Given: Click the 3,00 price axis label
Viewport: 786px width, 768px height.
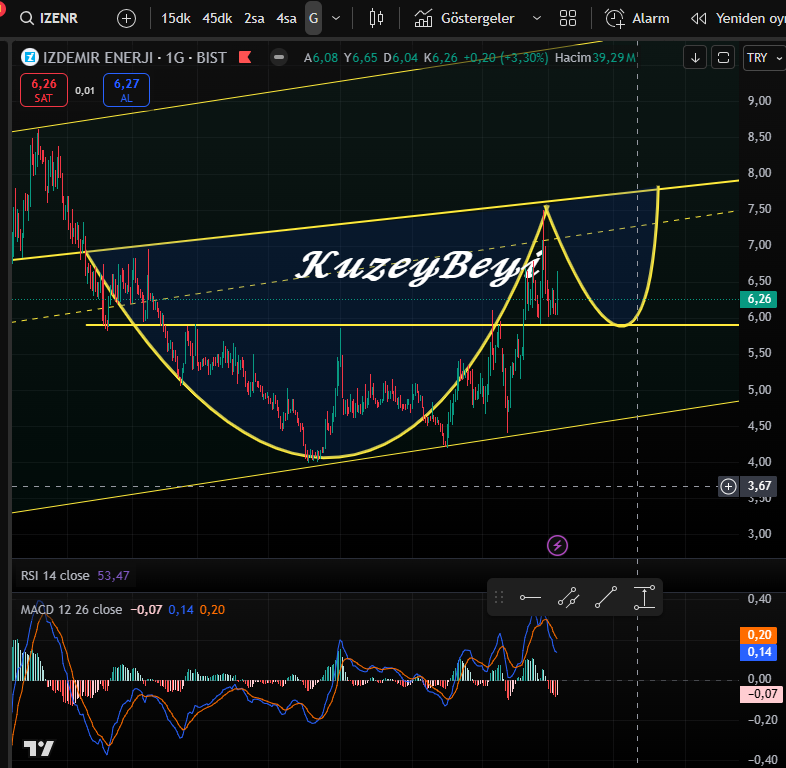Looking at the screenshot, I should coord(759,533).
